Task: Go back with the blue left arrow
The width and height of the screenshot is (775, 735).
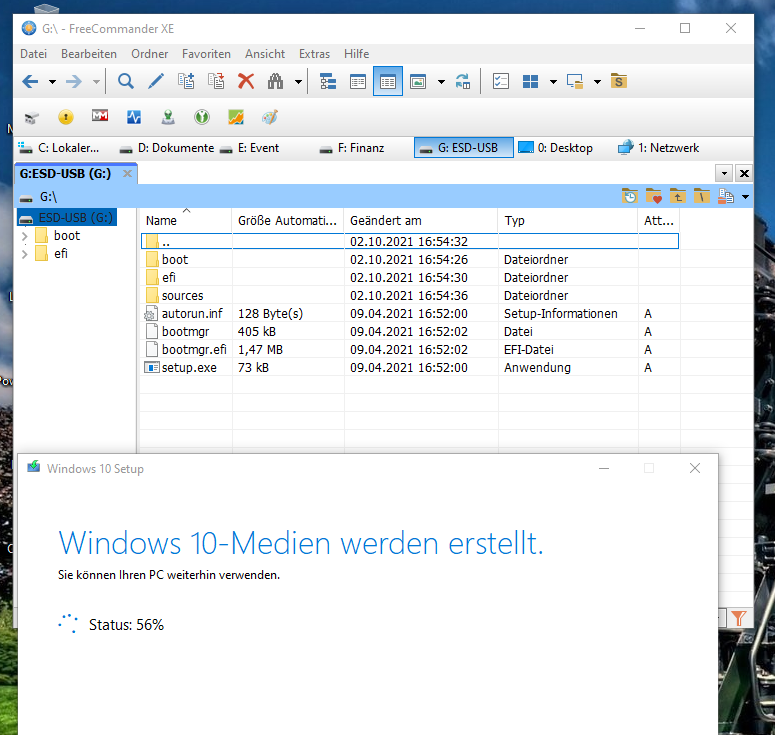Action: coord(31,82)
